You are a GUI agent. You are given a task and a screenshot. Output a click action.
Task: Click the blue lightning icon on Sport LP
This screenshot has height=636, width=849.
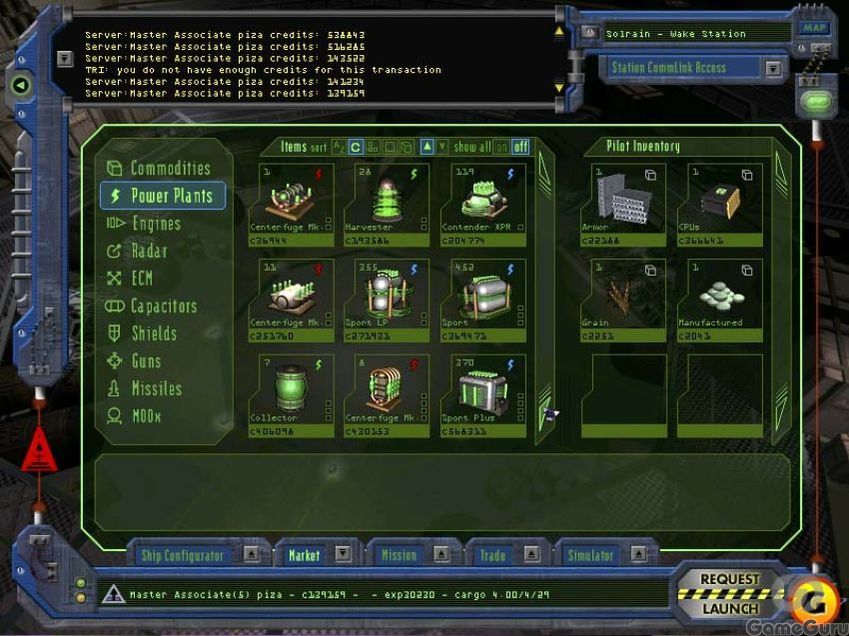pos(414,270)
